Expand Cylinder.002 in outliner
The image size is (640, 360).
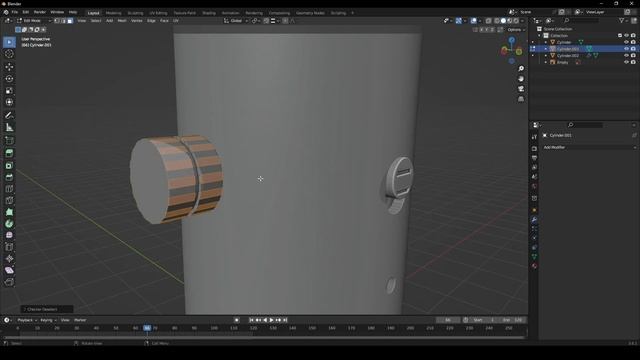coord(546,56)
